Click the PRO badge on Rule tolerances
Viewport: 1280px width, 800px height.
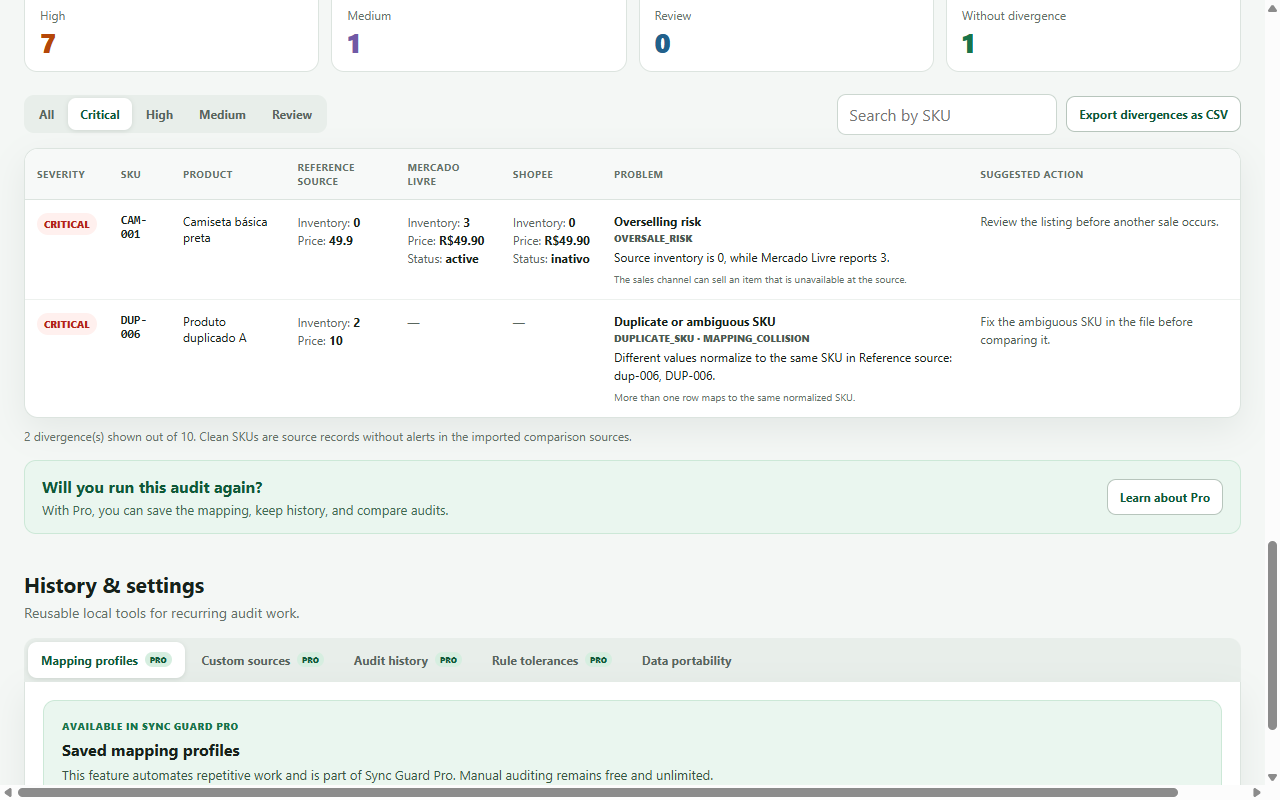(598, 660)
